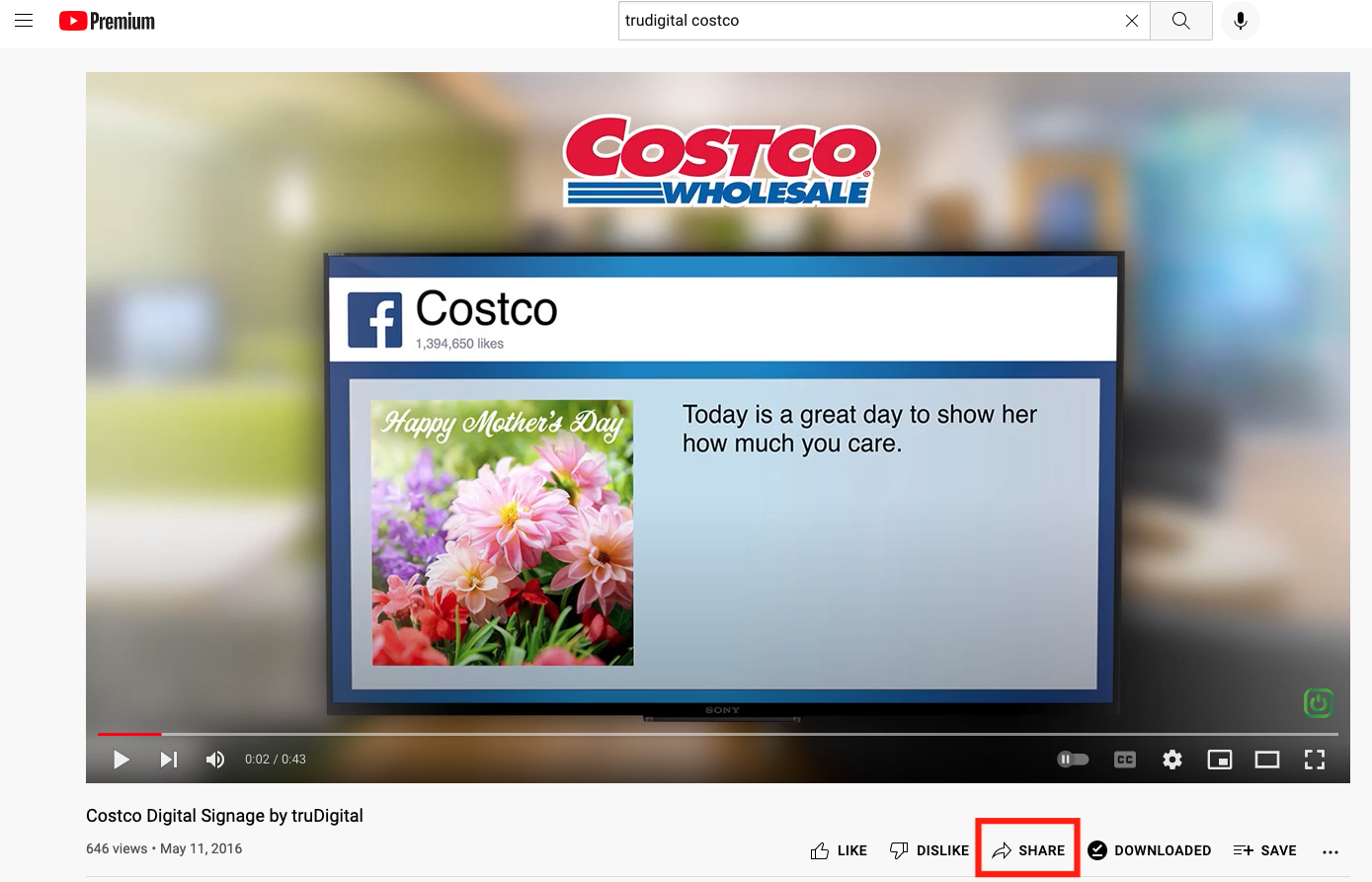Open player settings gear
Viewport: 1372px width, 882px height.
pyautogui.click(x=1172, y=760)
